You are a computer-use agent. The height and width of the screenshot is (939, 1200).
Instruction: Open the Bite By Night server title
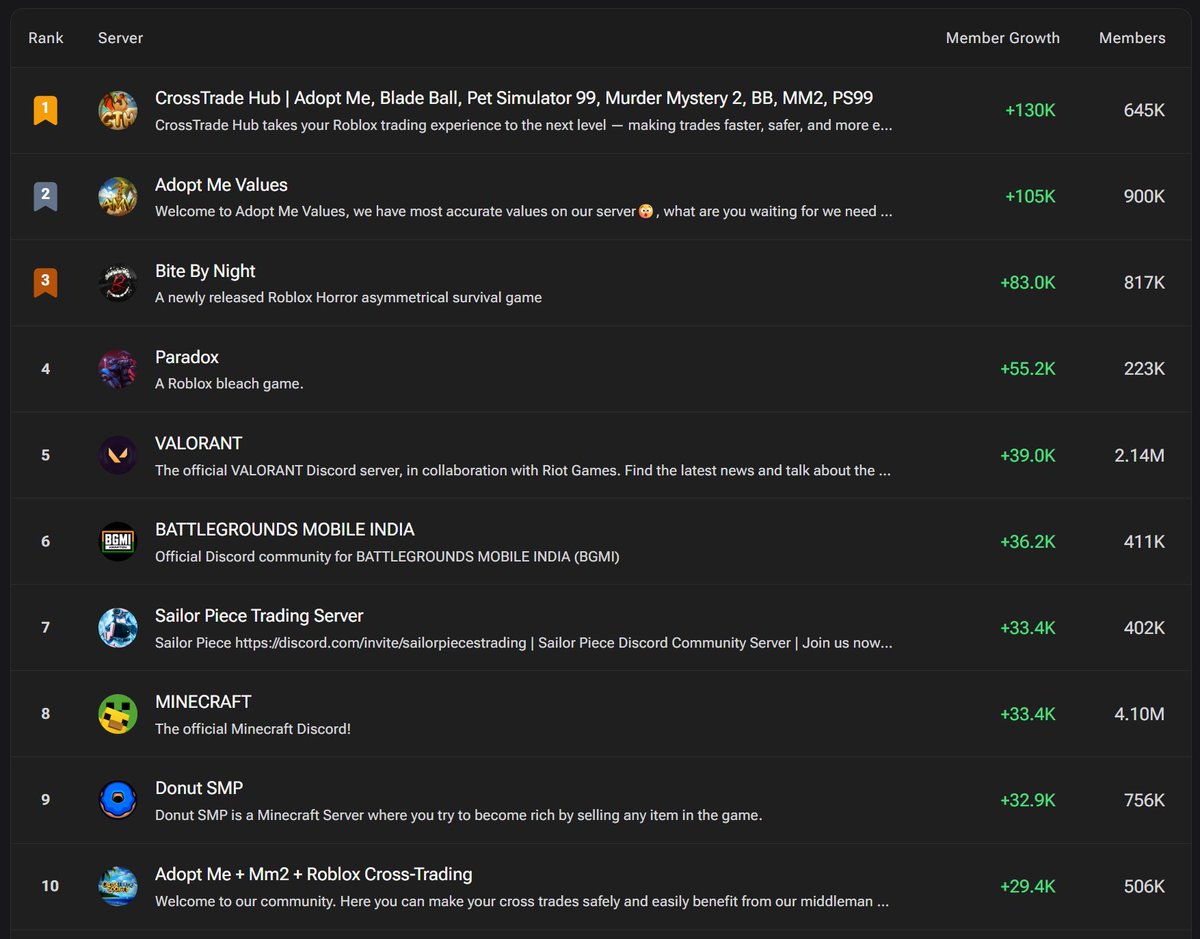click(x=205, y=271)
